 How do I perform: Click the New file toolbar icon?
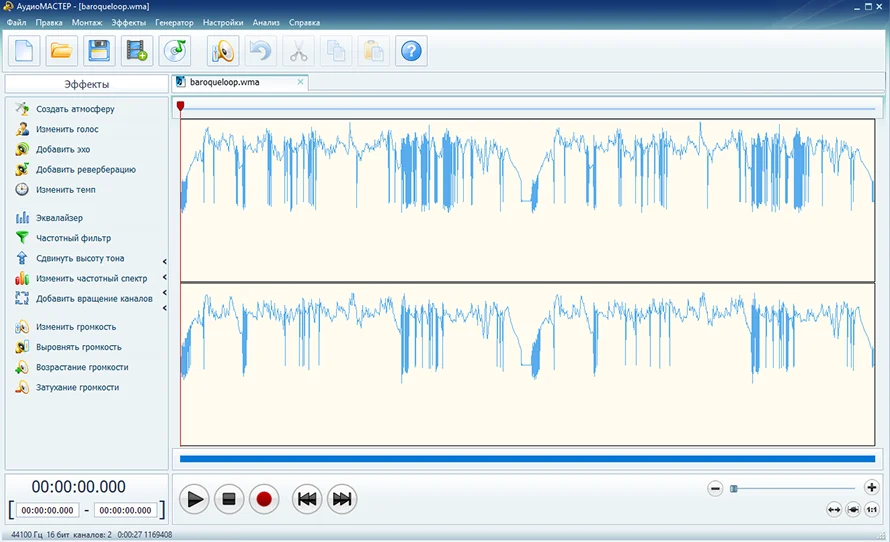(x=24, y=51)
